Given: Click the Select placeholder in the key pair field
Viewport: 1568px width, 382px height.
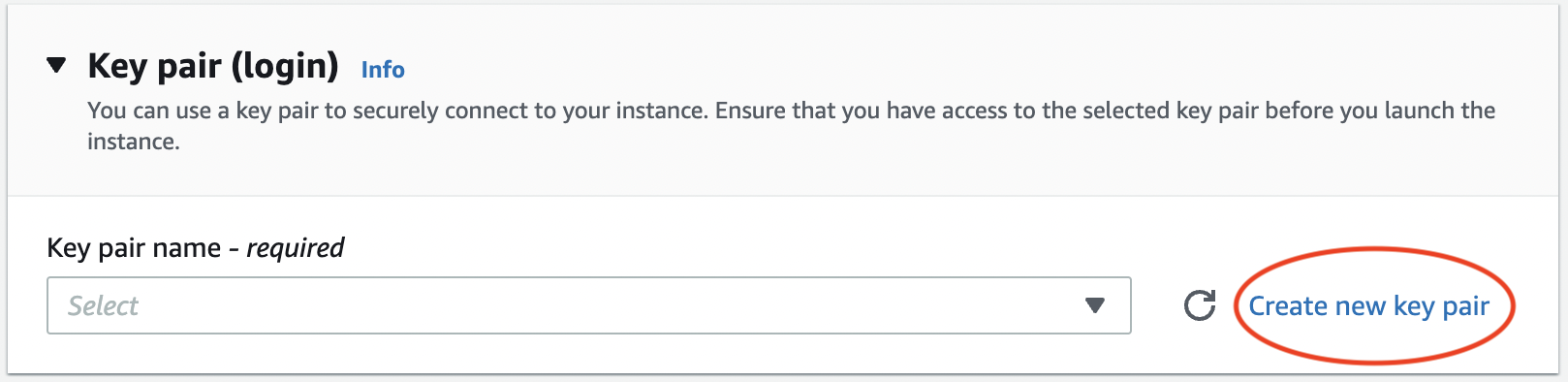Looking at the screenshot, I should tap(103, 306).
